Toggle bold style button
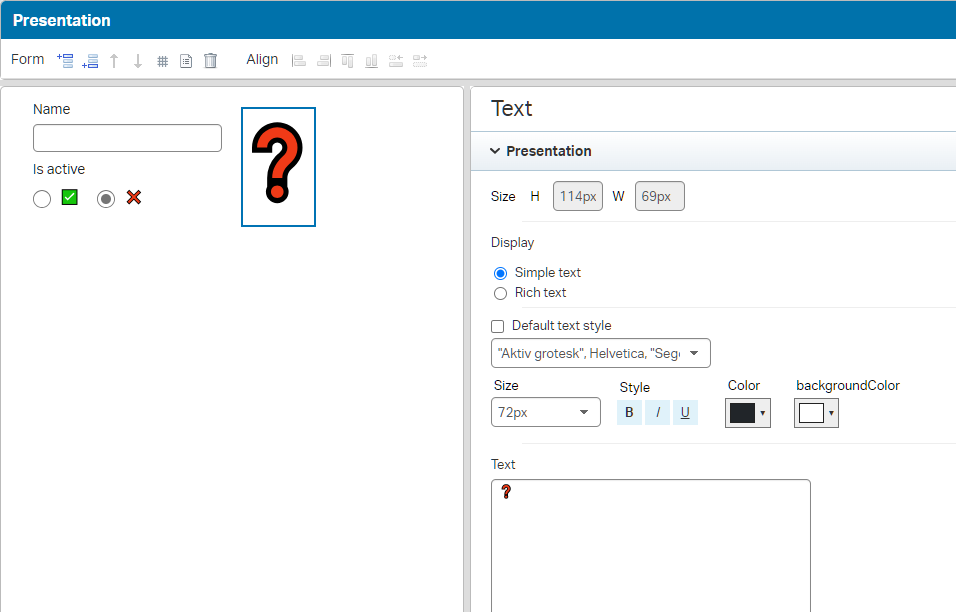 coord(629,412)
